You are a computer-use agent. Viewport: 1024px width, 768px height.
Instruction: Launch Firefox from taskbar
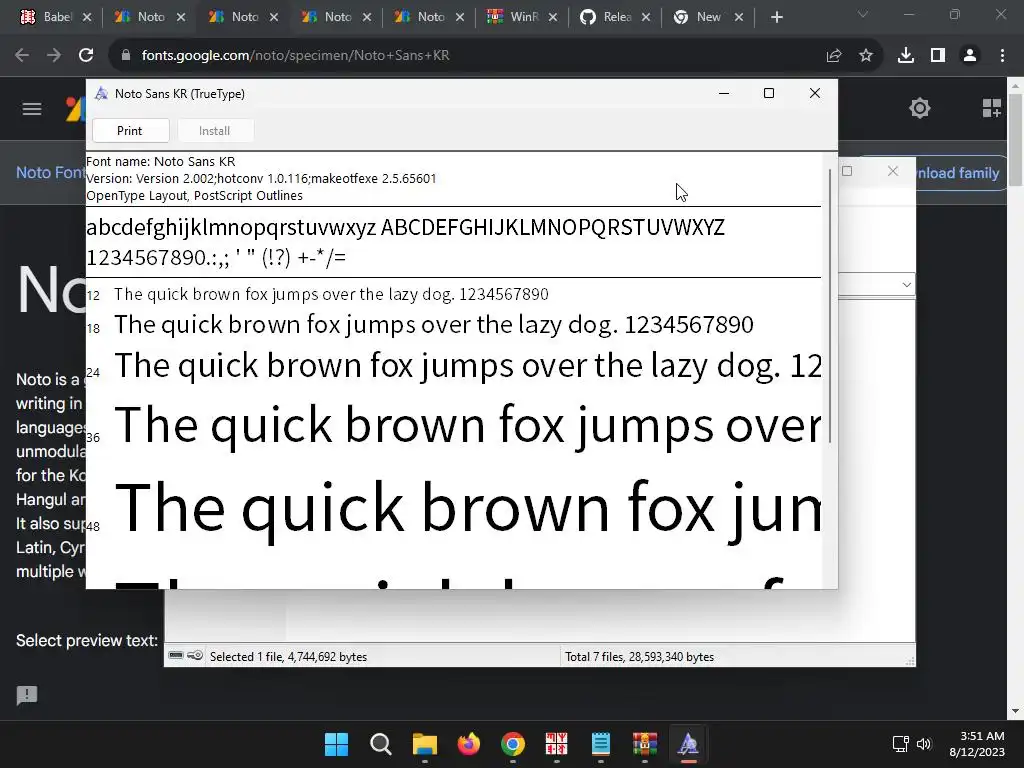tap(469, 744)
